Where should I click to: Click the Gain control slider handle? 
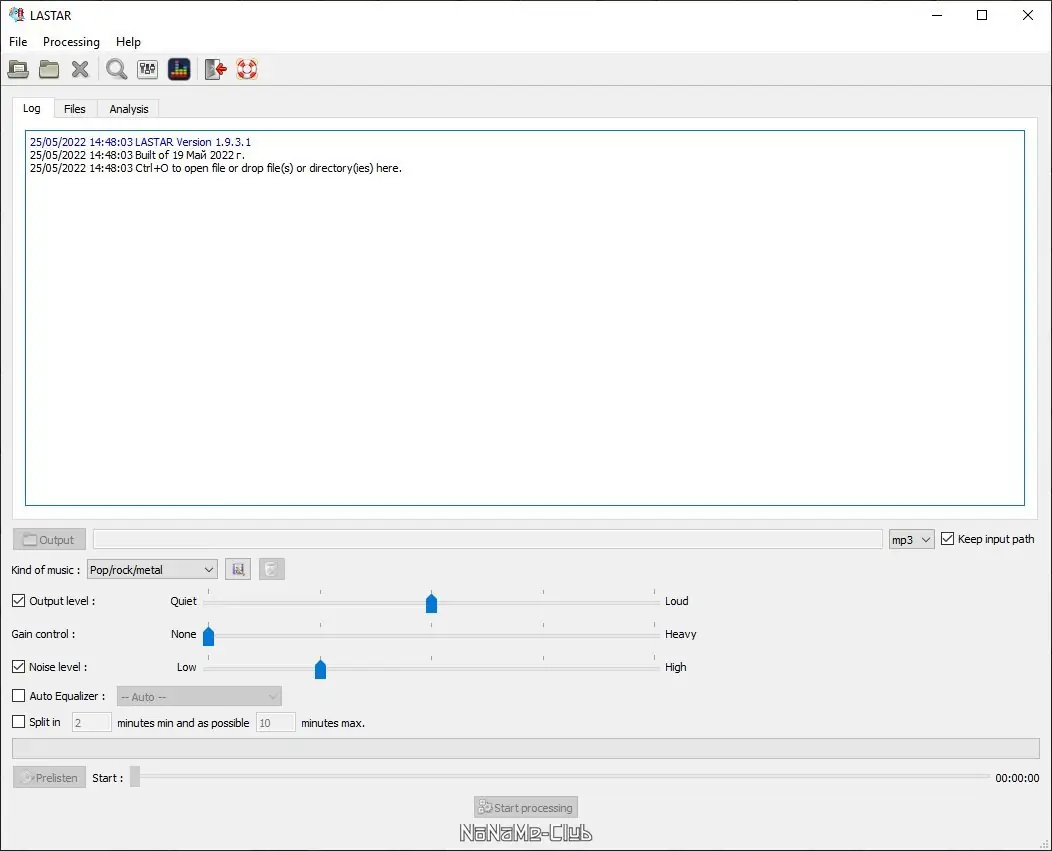[209, 635]
